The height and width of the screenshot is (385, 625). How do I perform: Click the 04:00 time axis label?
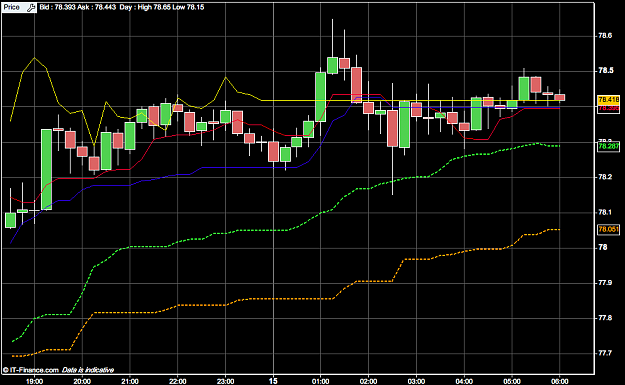point(464,381)
